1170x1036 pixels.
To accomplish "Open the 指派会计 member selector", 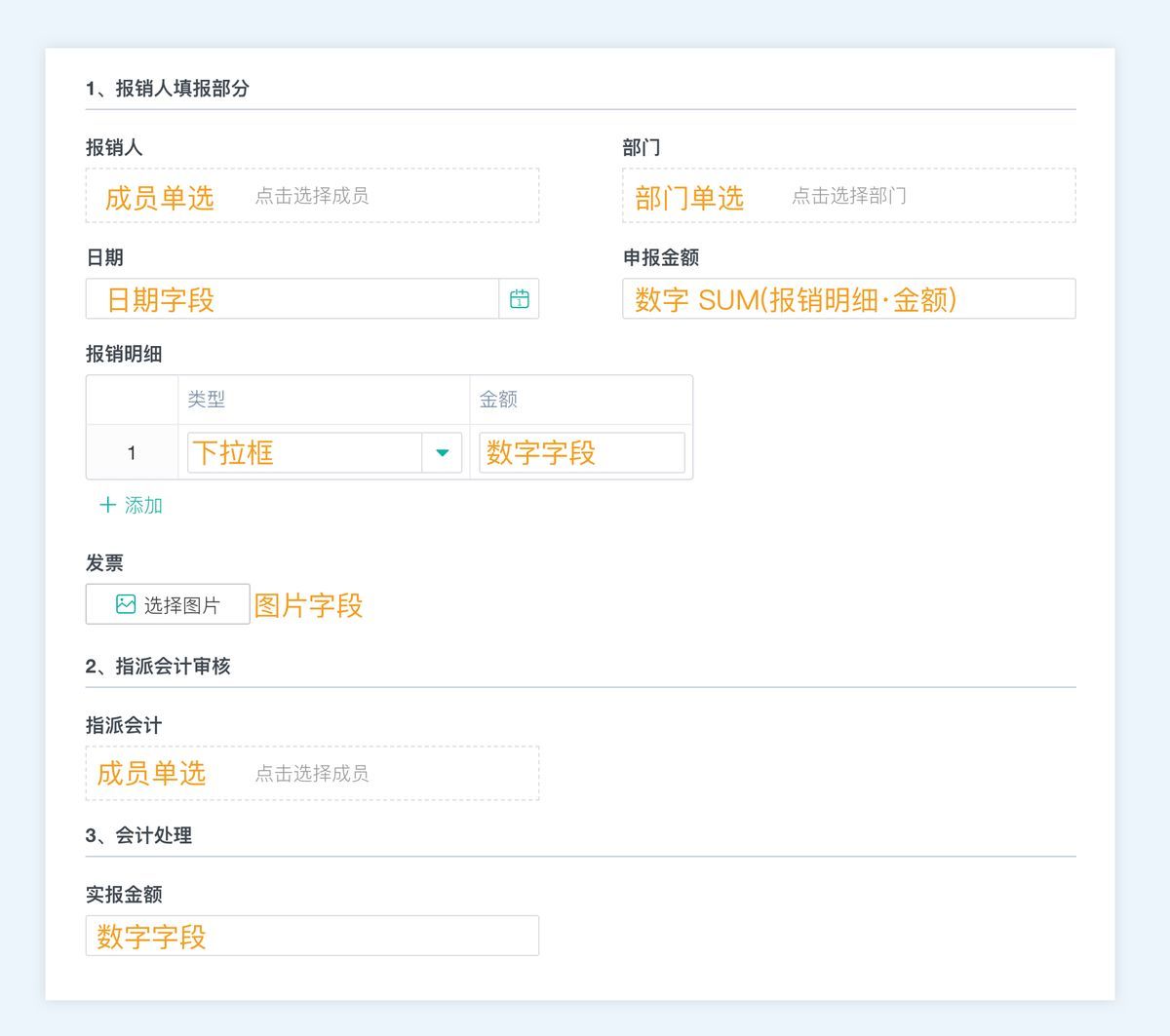I will [312, 774].
